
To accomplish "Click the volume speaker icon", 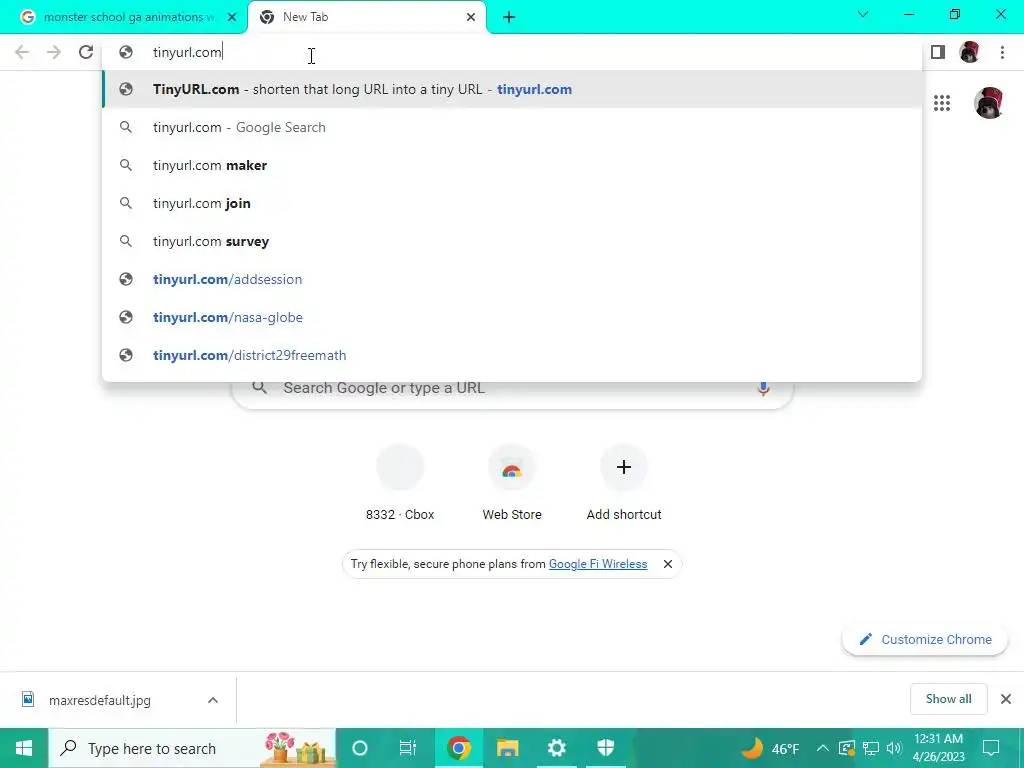I will (x=894, y=748).
